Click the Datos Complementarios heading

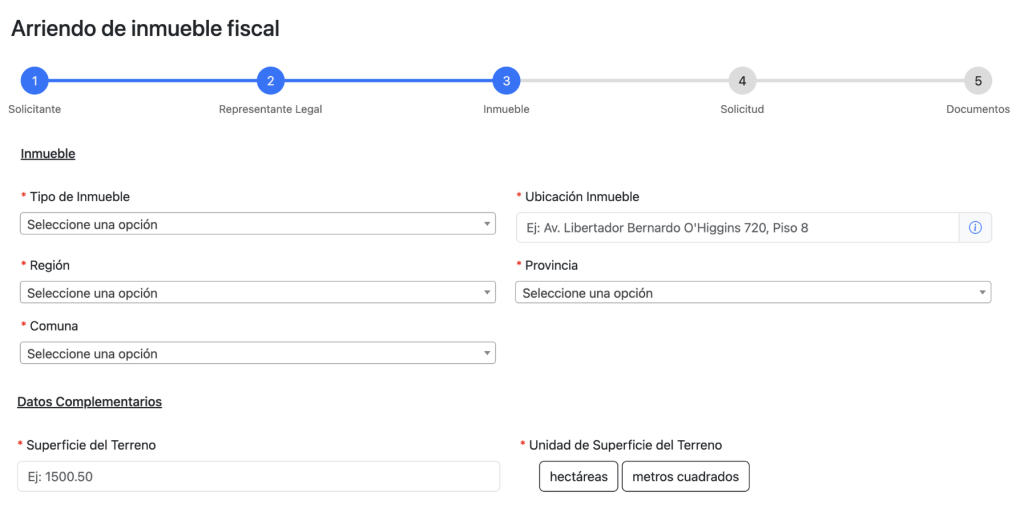pos(89,402)
